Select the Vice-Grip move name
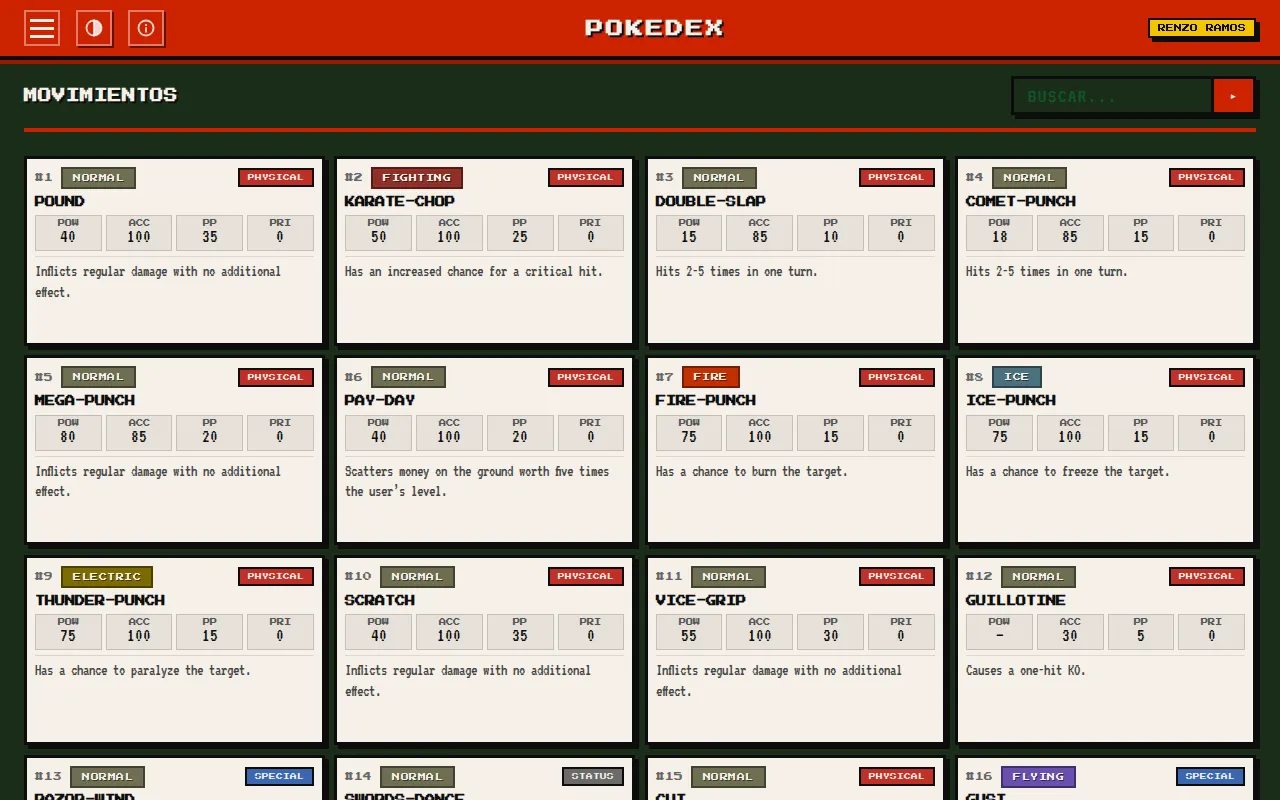This screenshot has width=1280, height=800. (701, 600)
